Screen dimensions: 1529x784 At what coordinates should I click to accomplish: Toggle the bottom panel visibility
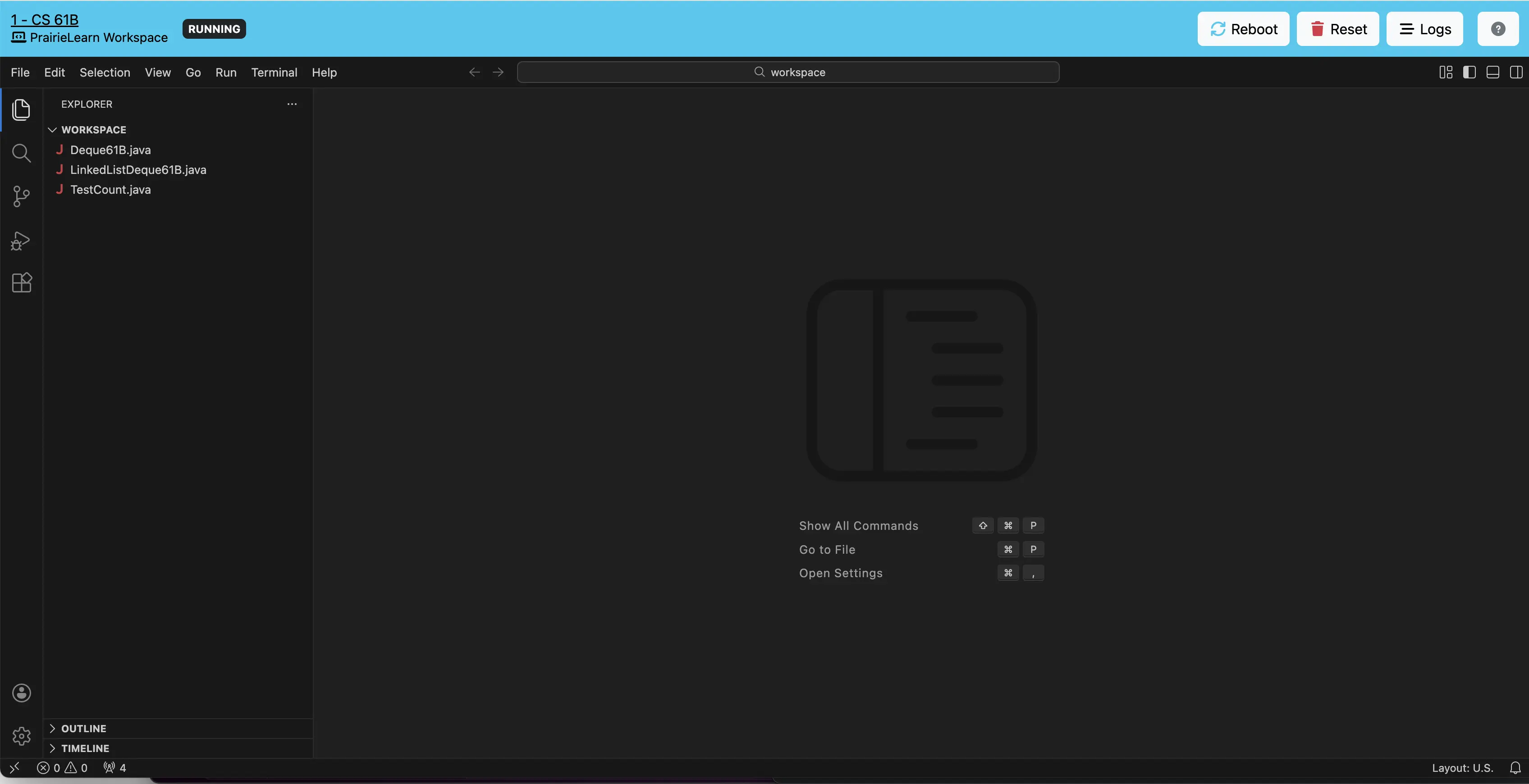coord(1492,73)
